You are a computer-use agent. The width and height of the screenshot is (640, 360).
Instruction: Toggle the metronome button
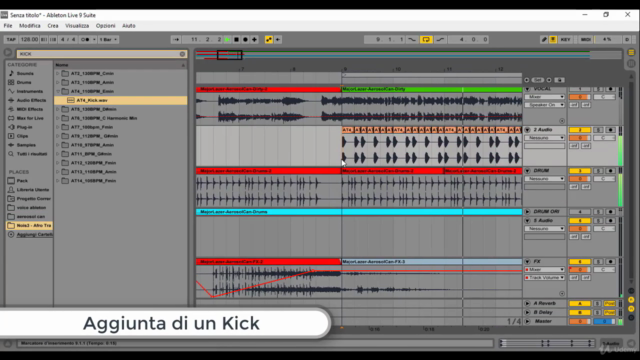pyautogui.click(x=85, y=40)
